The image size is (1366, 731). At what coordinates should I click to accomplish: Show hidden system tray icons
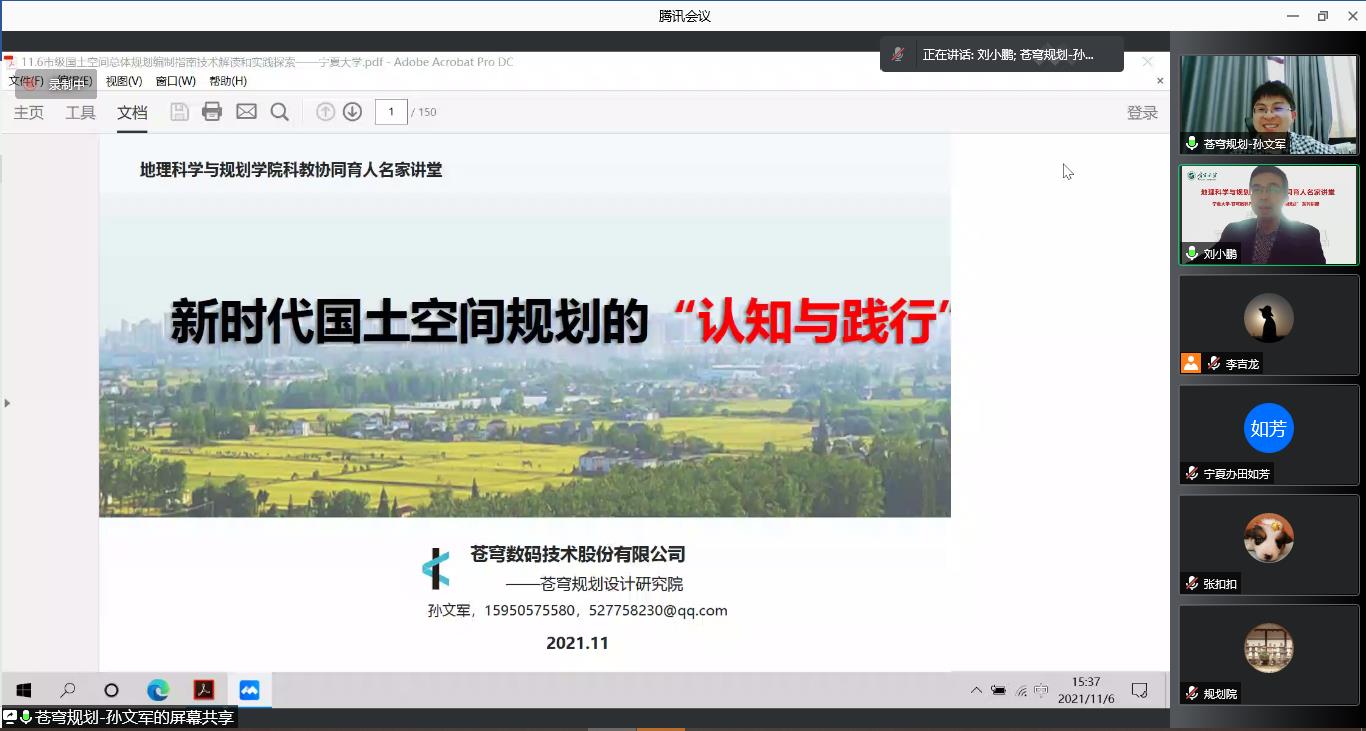click(976, 690)
